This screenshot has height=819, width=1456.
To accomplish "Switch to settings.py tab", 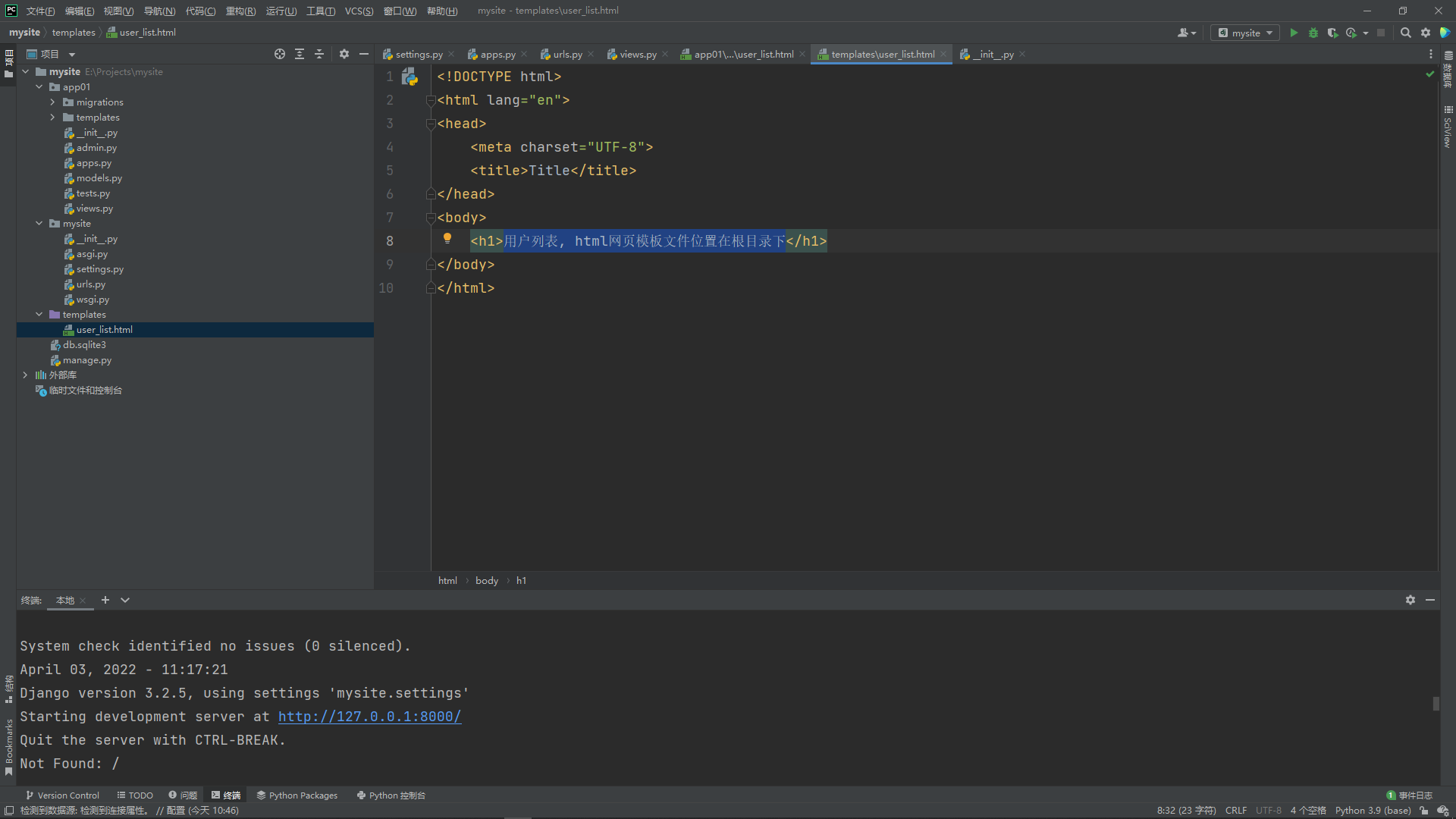I will pos(419,54).
